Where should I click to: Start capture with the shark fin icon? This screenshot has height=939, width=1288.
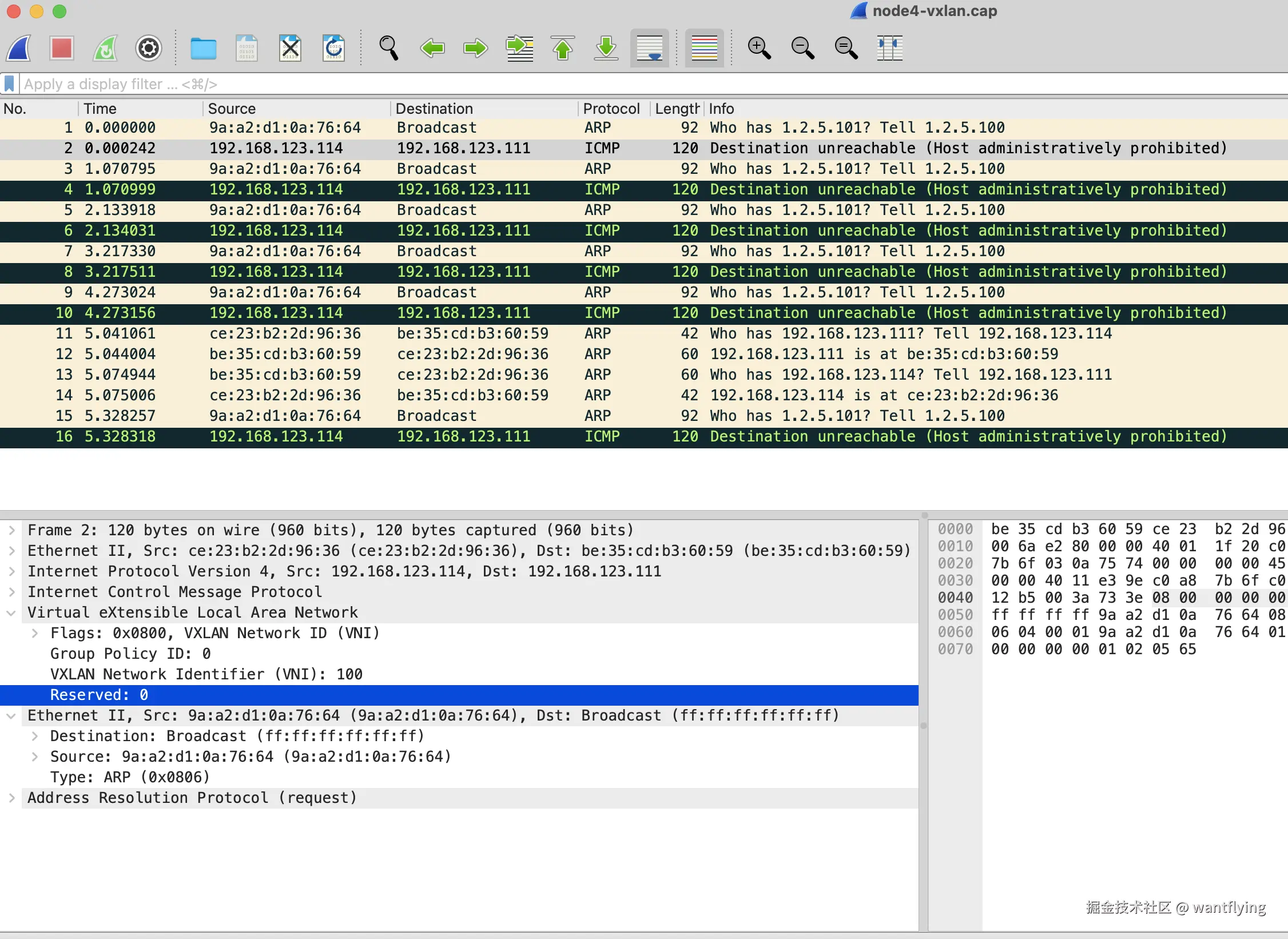pos(19,48)
